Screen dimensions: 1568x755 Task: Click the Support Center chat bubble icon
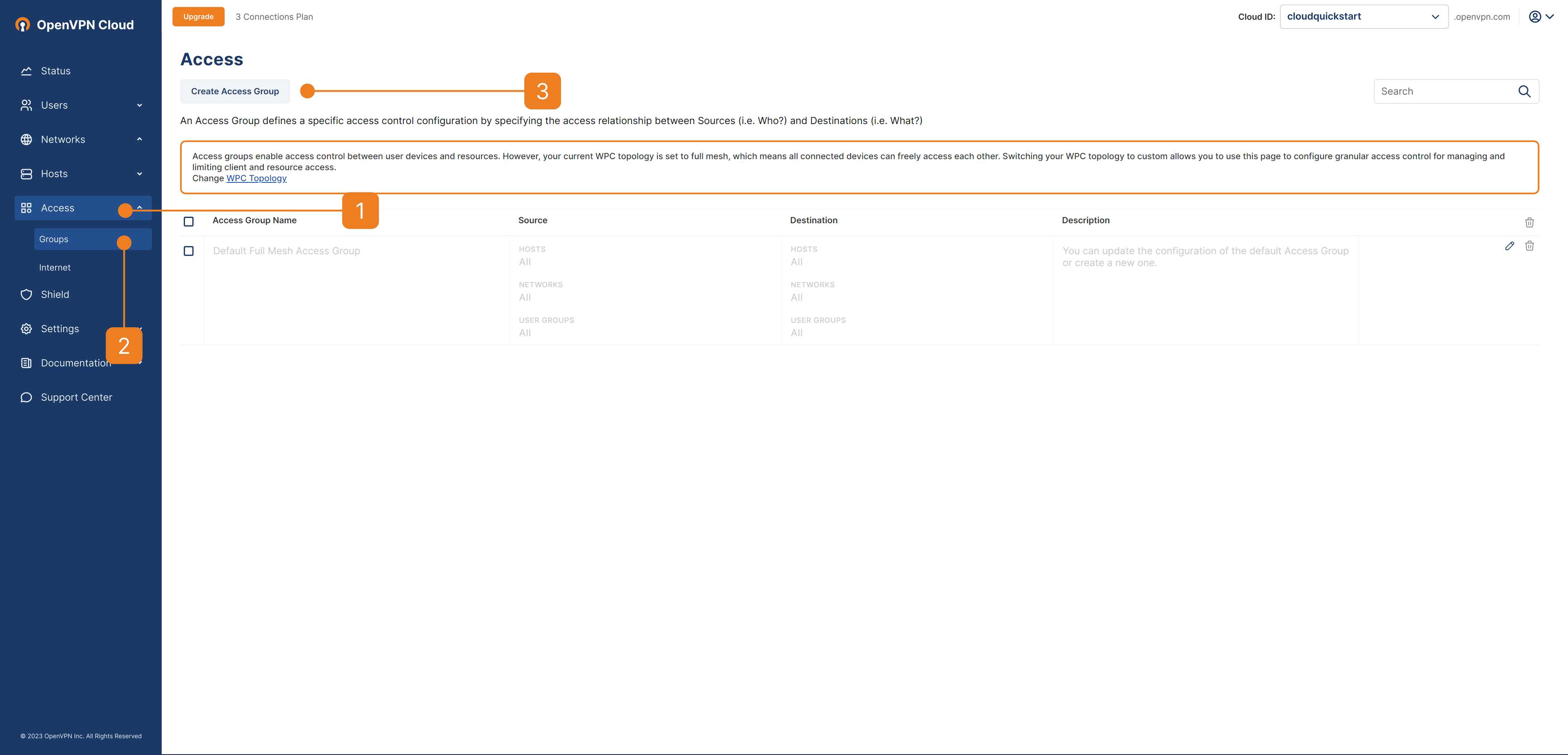click(26, 397)
